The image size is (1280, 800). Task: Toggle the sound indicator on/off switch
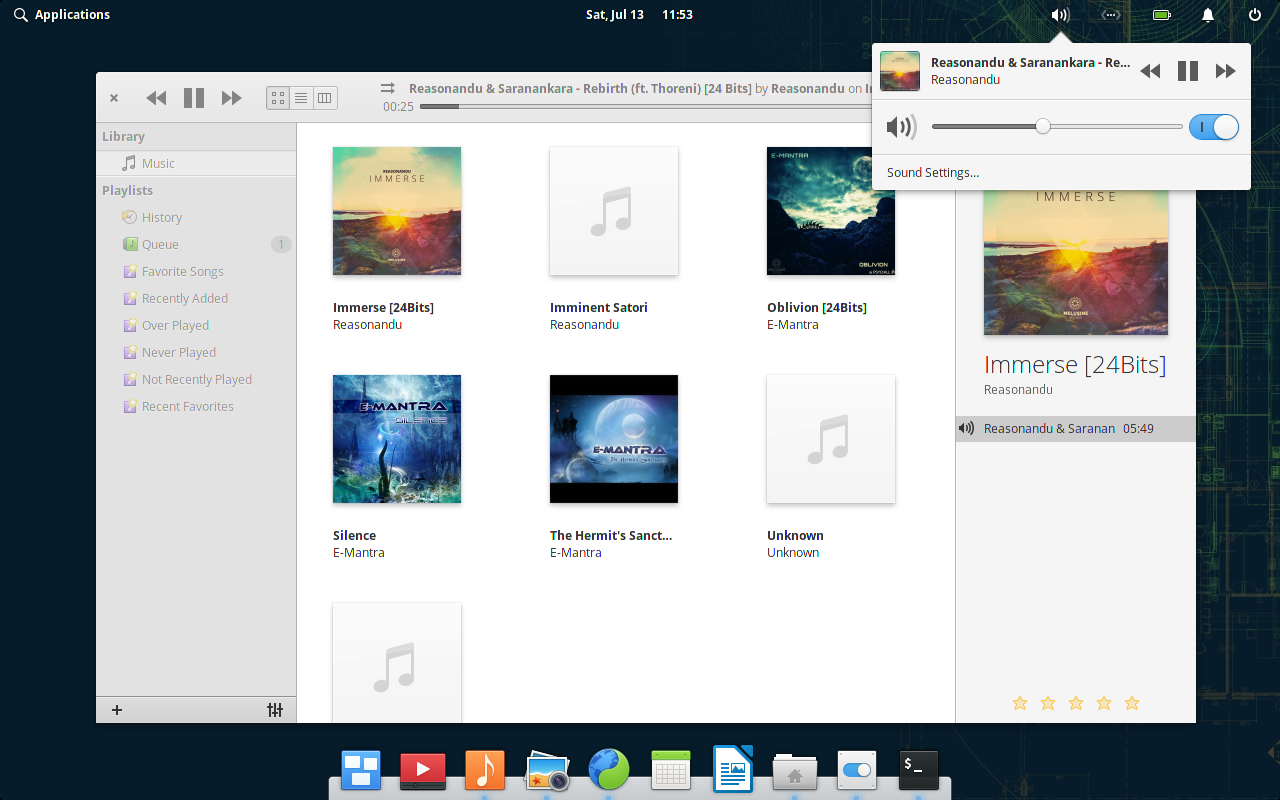point(1213,127)
